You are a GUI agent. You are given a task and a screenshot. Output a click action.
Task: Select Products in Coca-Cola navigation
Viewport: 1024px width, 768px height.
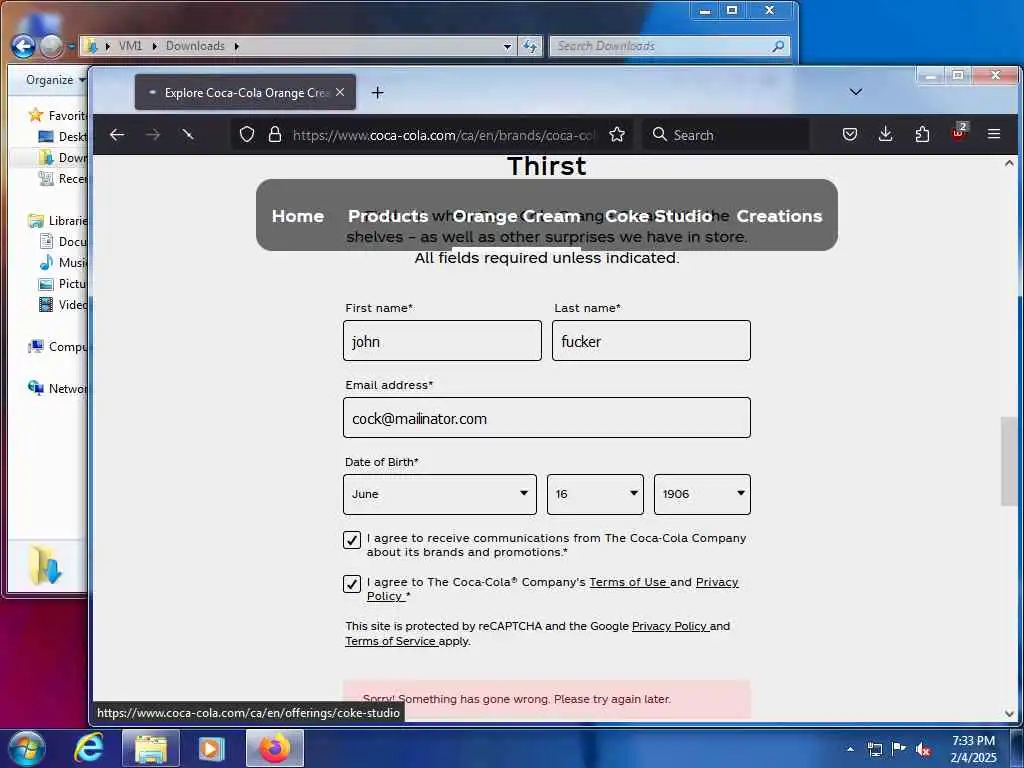388,216
